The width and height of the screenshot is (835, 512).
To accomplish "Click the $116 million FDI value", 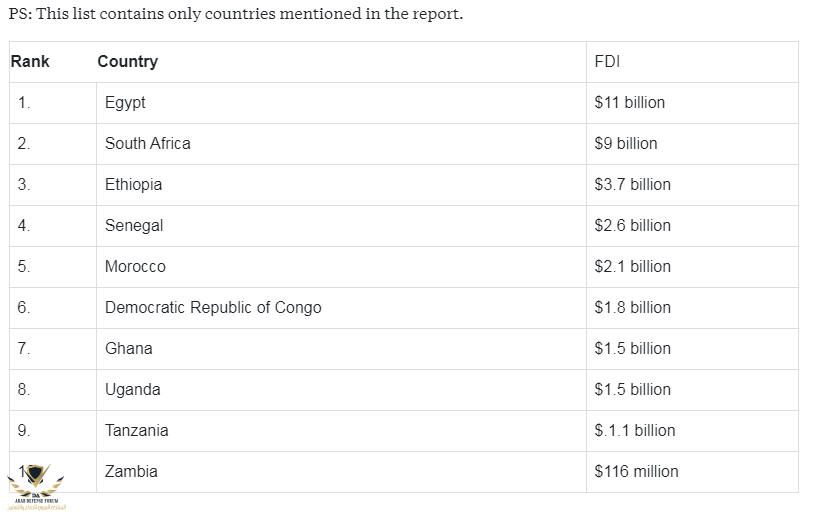I will click(636, 472).
